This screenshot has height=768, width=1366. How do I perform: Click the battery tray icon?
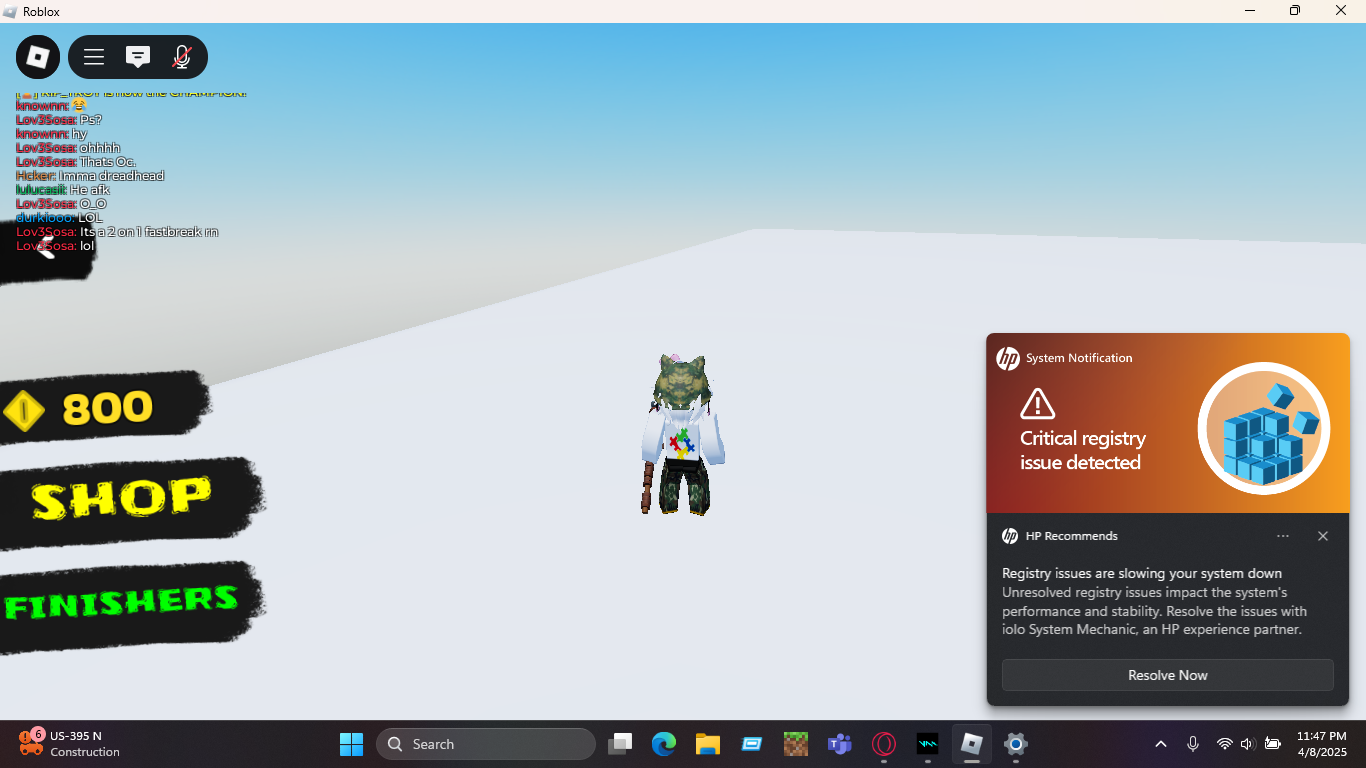1273,744
